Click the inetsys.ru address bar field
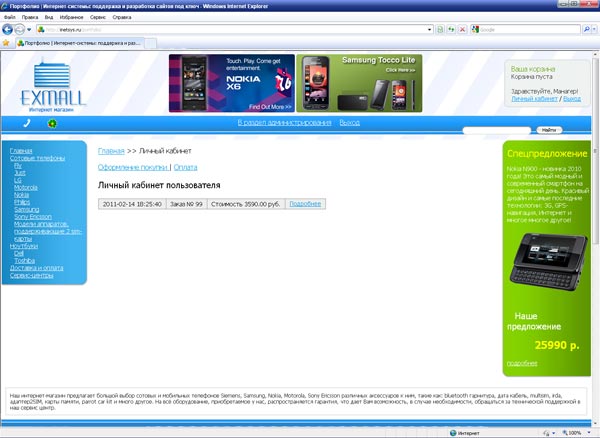Screen dimensions: 600x438 pyautogui.click(x=235, y=29)
